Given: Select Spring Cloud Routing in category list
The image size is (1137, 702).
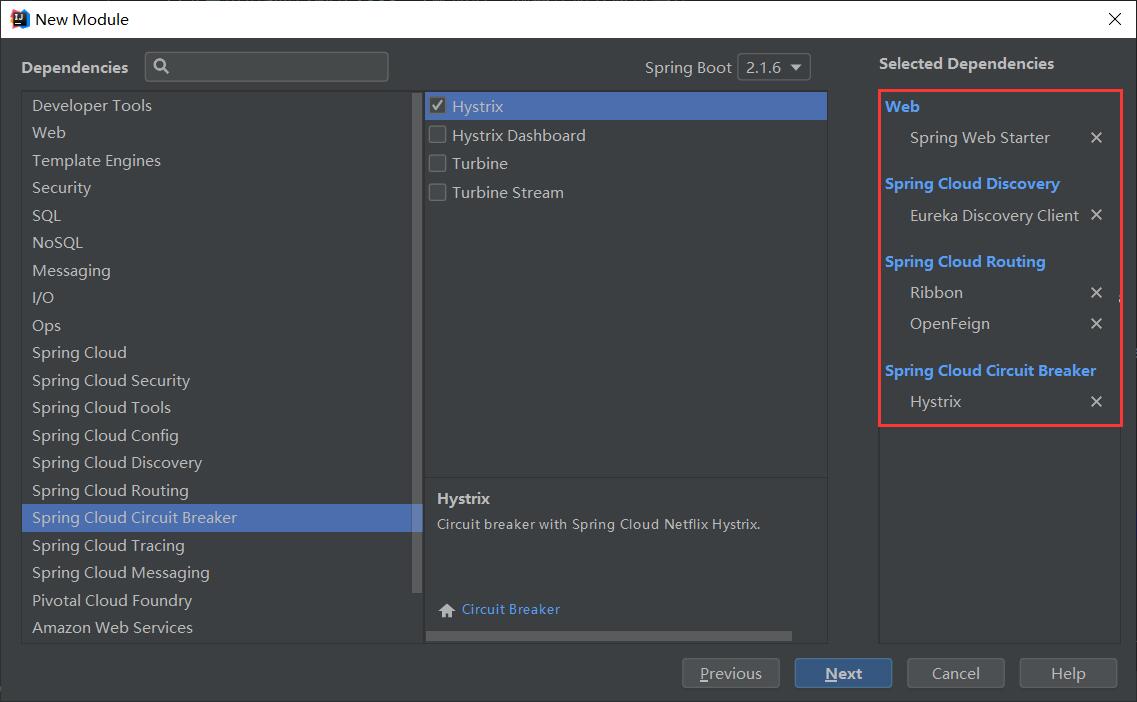Looking at the screenshot, I should [x=217, y=490].
